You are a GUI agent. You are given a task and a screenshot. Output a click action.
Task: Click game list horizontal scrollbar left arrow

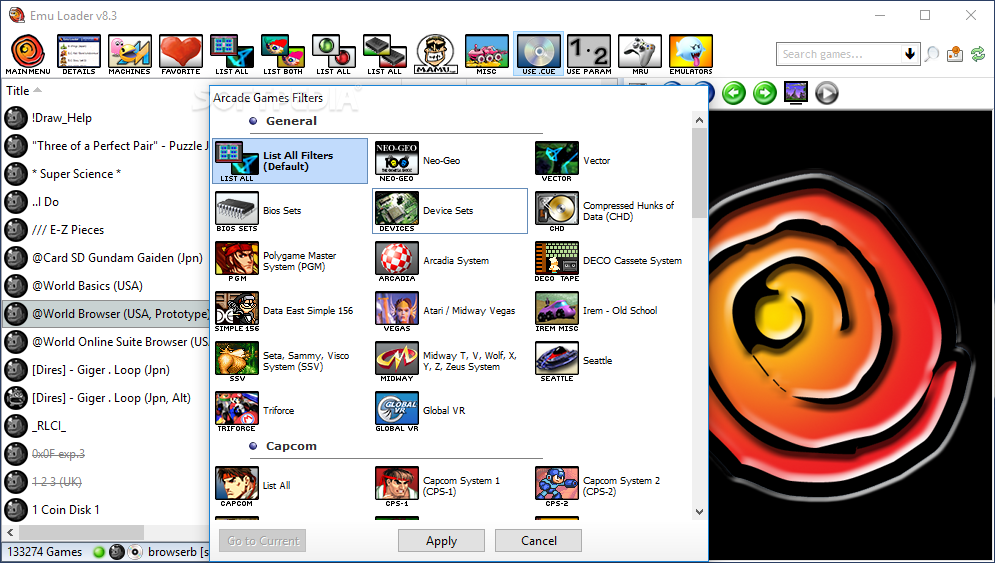pos(10,532)
